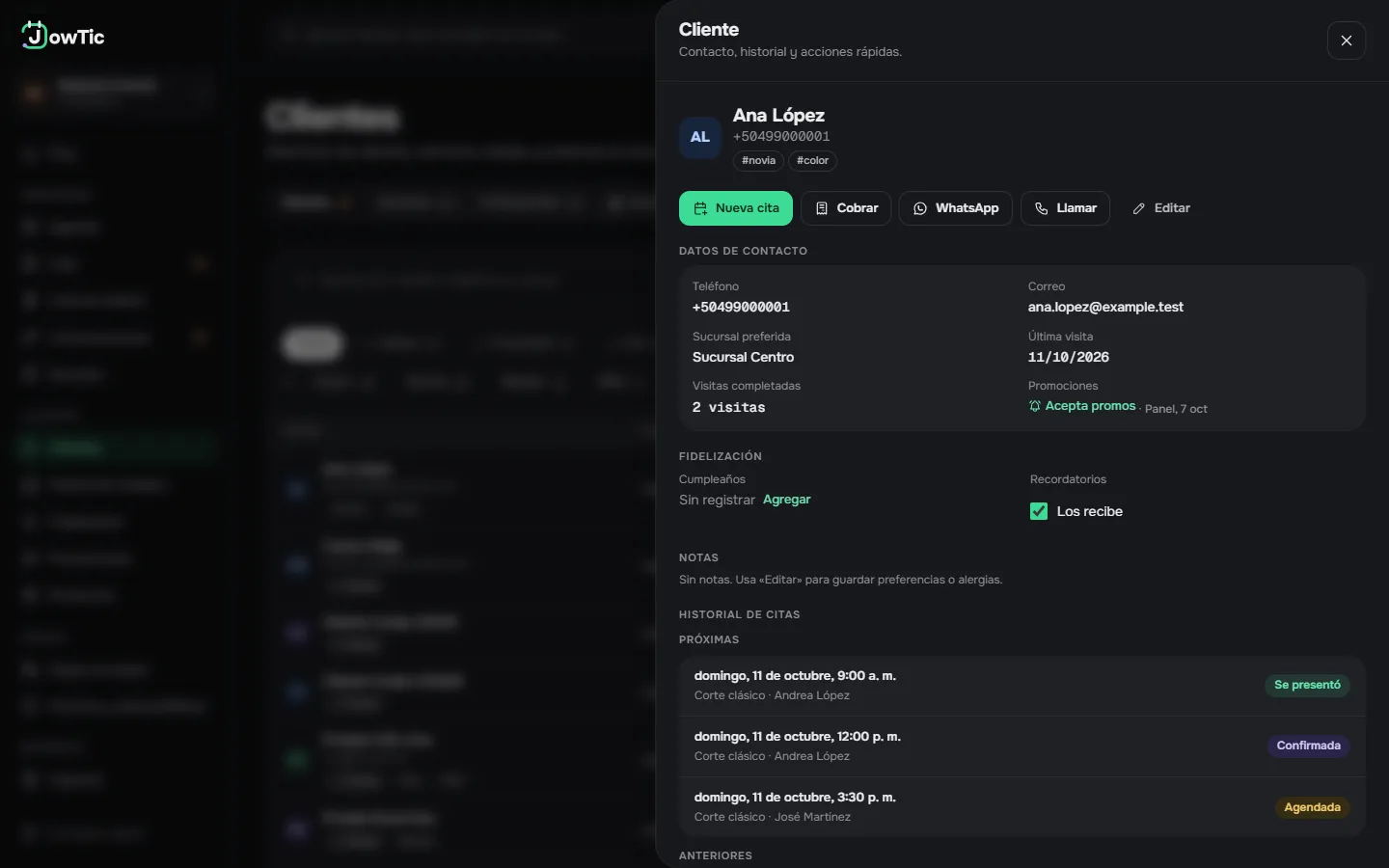Click the JowTic logo

click(63, 36)
